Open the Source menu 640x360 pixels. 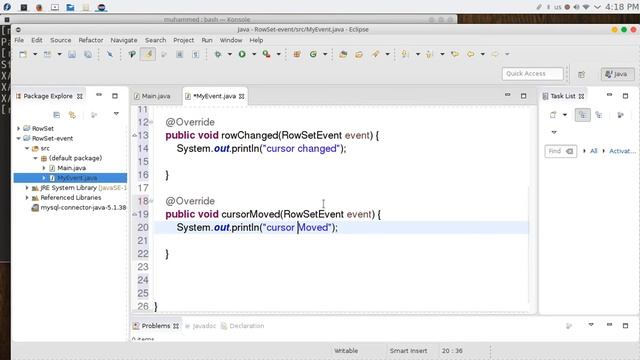60,40
